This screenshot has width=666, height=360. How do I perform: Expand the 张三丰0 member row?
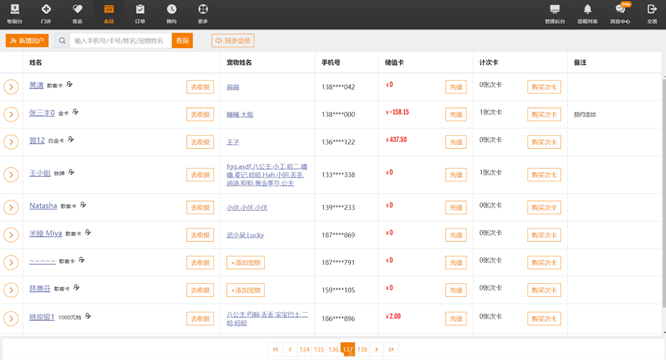tap(11, 115)
